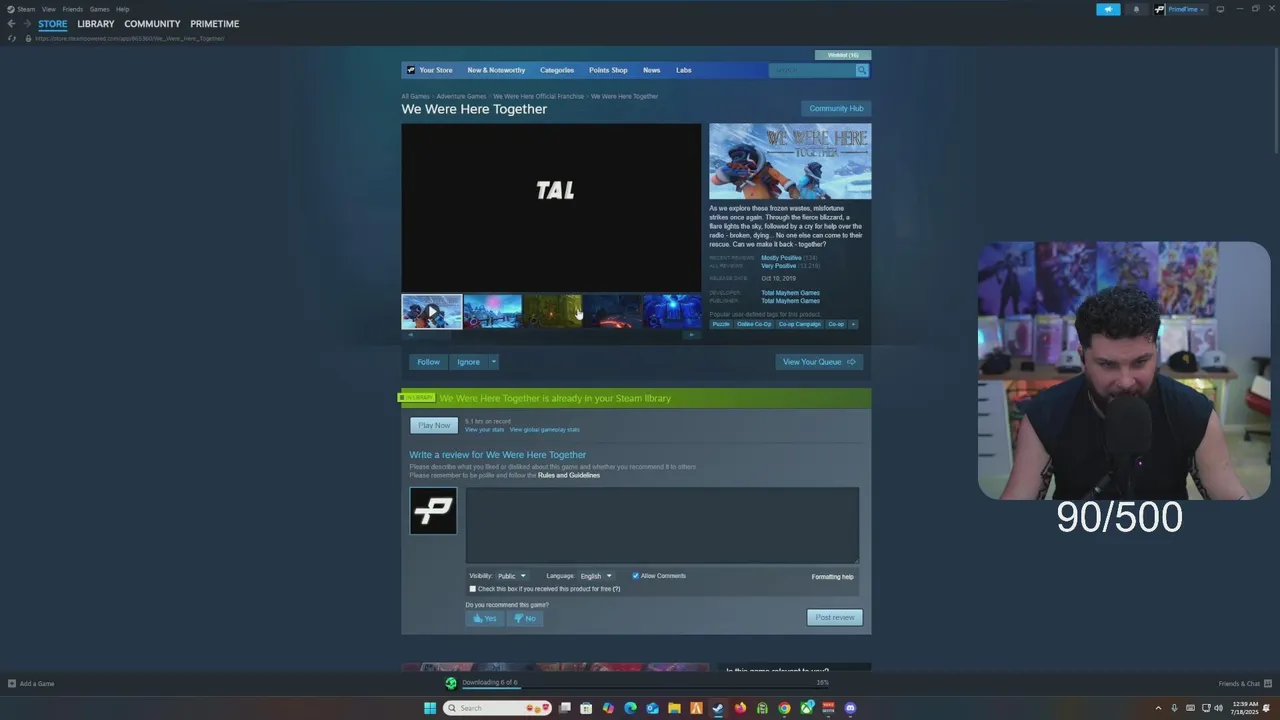Click thumbnail strip left scroll arrow
Screen dimensions: 1280x720
[x=411, y=335]
